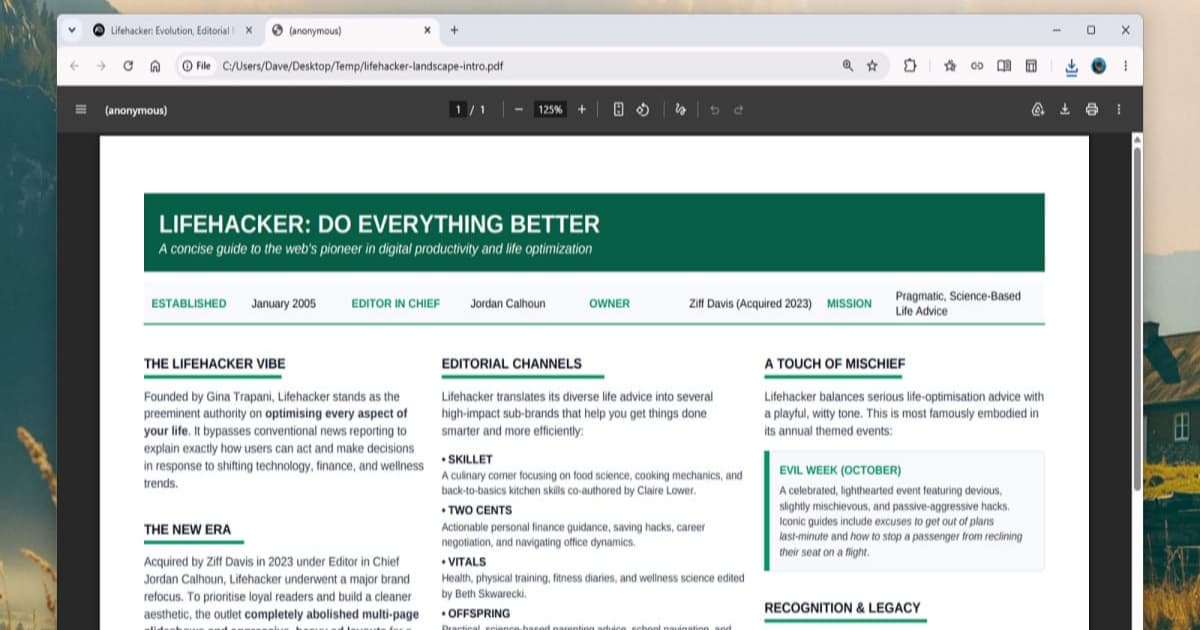Switch to the Lifehacker: Evolution tab
1200x630 pixels.
(173, 30)
